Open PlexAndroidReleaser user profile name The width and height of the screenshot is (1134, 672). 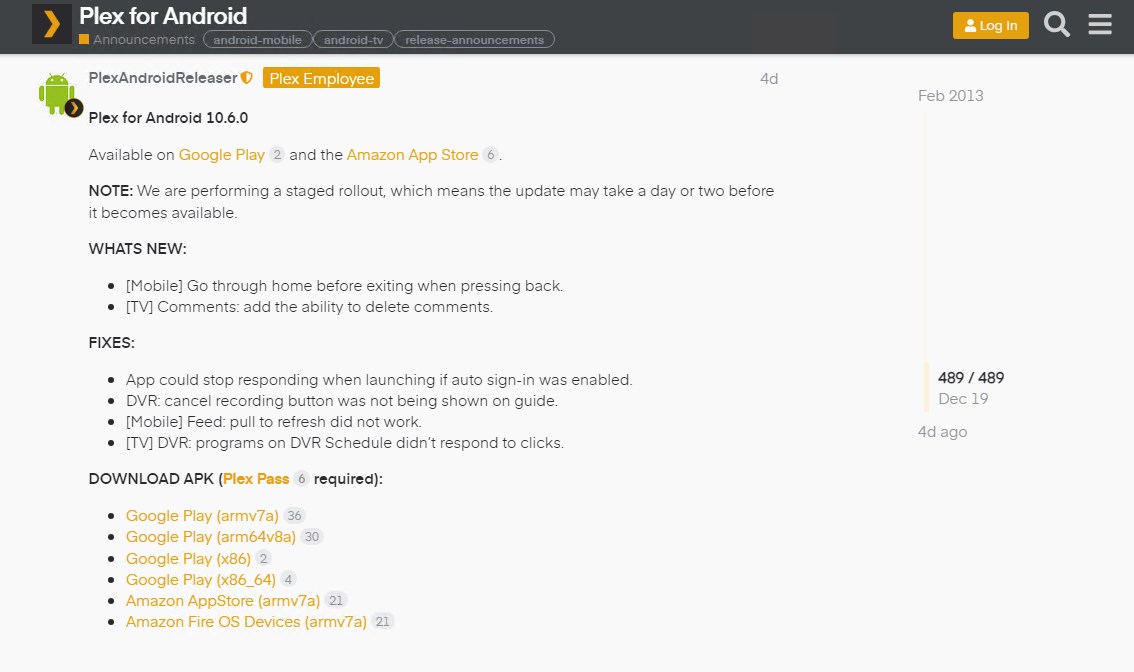point(163,77)
